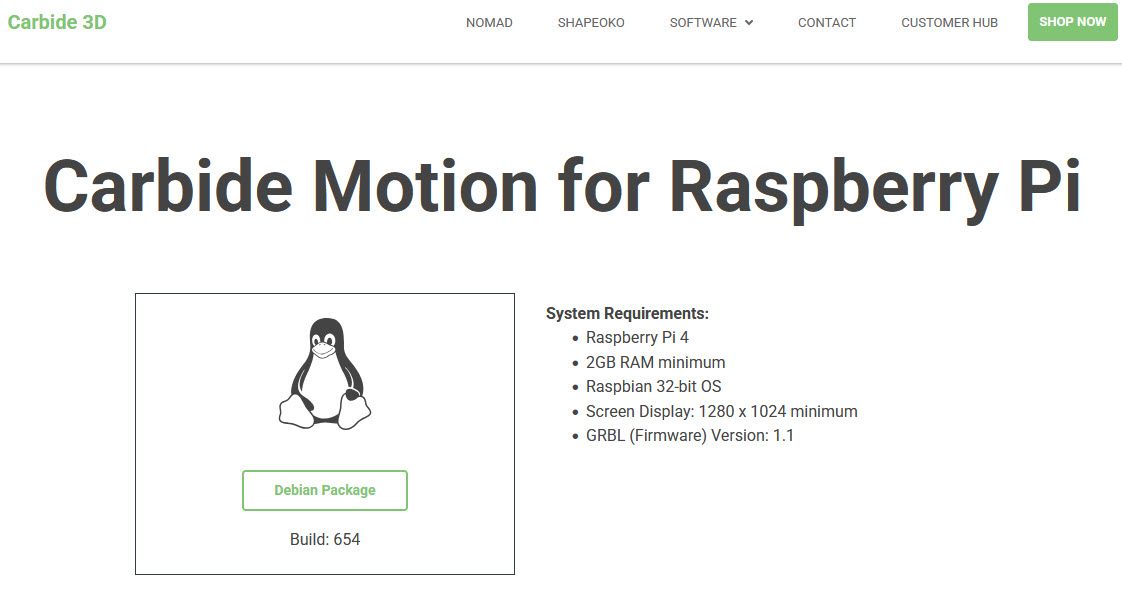Image resolution: width=1122 pixels, height=593 pixels.
Task: Click the Tux penguin Linux icon
Action: tap(325, 374)
